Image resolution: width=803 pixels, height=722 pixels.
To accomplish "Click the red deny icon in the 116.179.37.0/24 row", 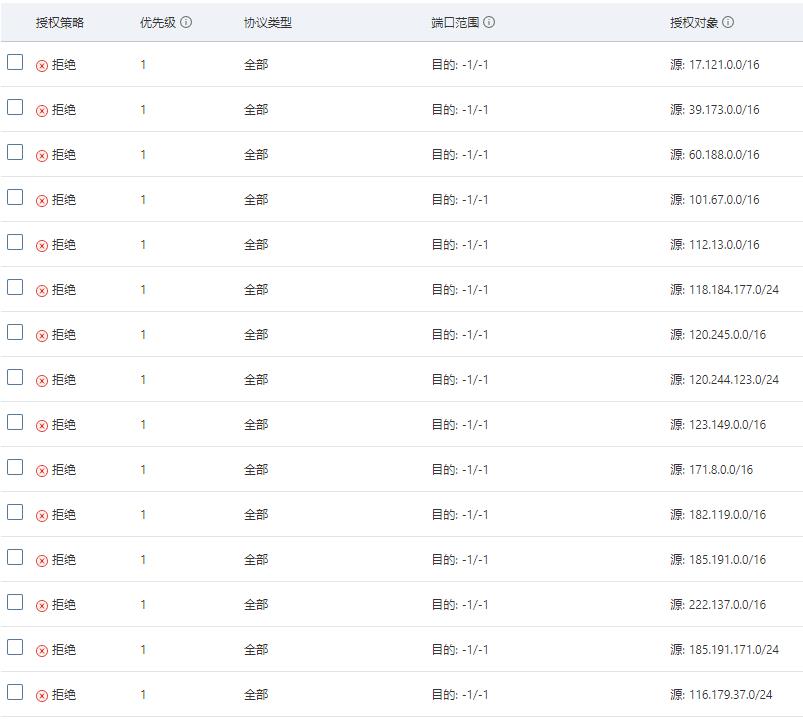I will click(x=42, y=695).
